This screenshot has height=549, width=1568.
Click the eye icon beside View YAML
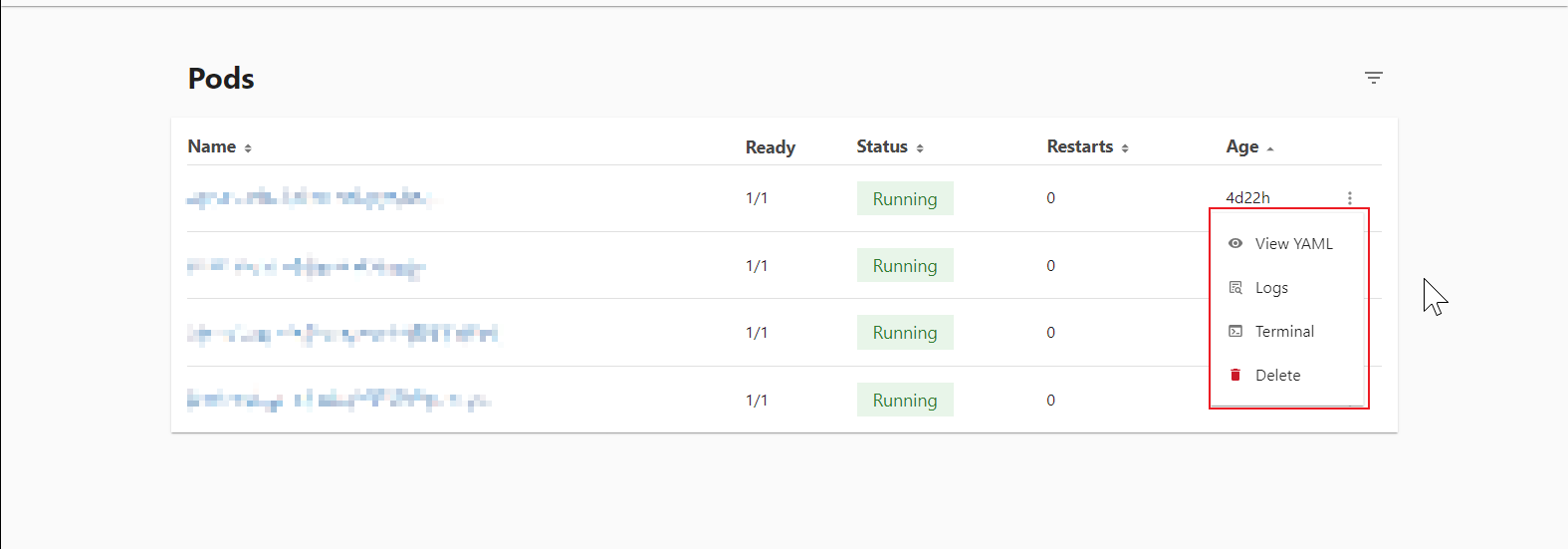(x=1235, y=243)
